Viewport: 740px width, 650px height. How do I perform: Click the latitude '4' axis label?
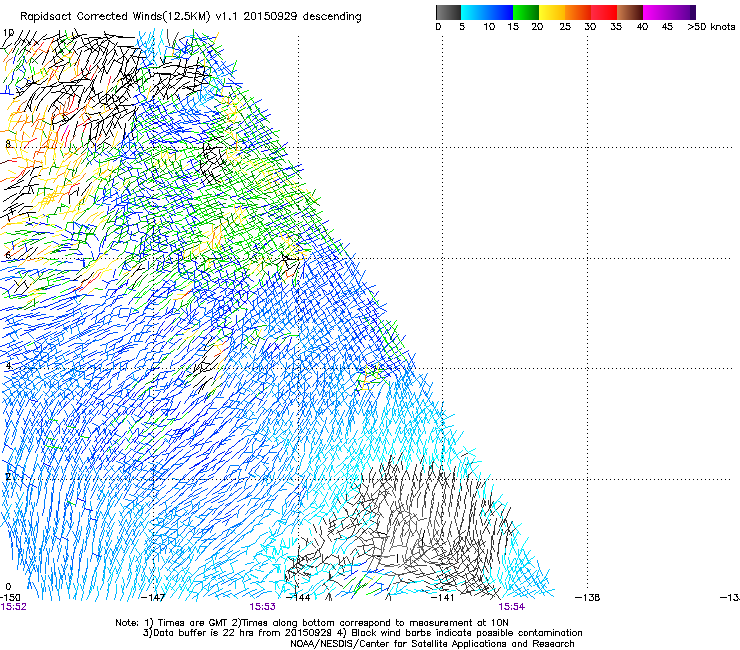pyautogui.click(x=8, y=365)
